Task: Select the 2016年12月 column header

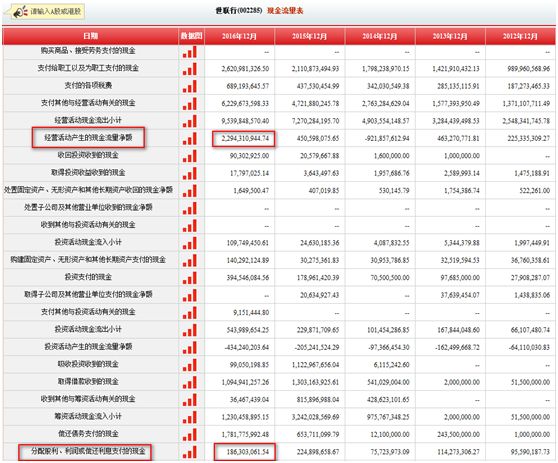Action: coord(239,36)
